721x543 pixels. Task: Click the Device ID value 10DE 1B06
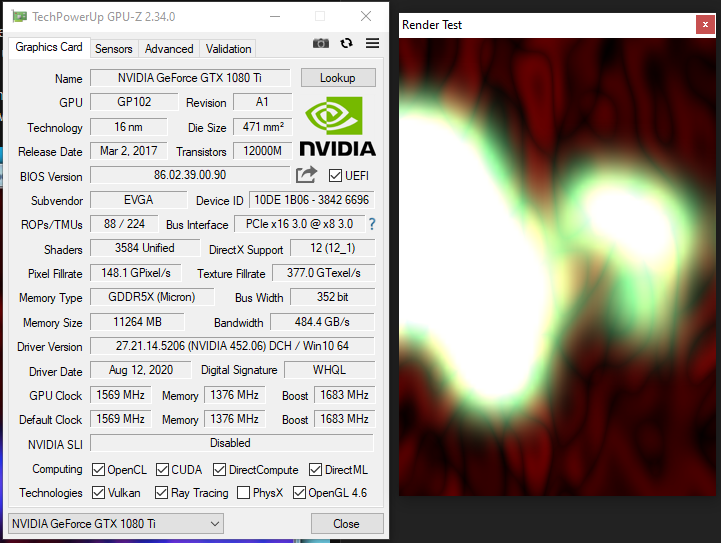[311, 200]
